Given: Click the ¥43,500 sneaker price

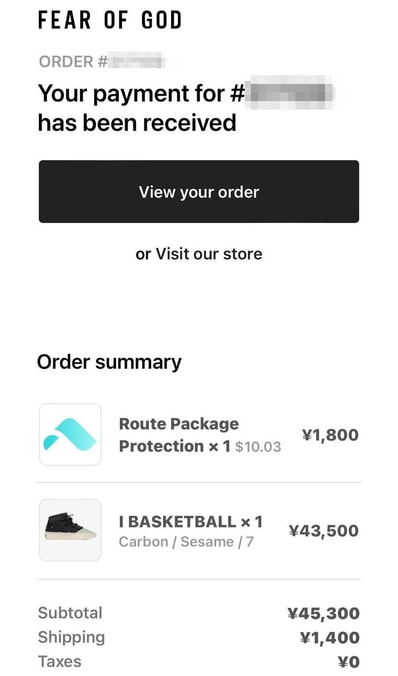Looking at the screenshot, I should tap(324, 531).
